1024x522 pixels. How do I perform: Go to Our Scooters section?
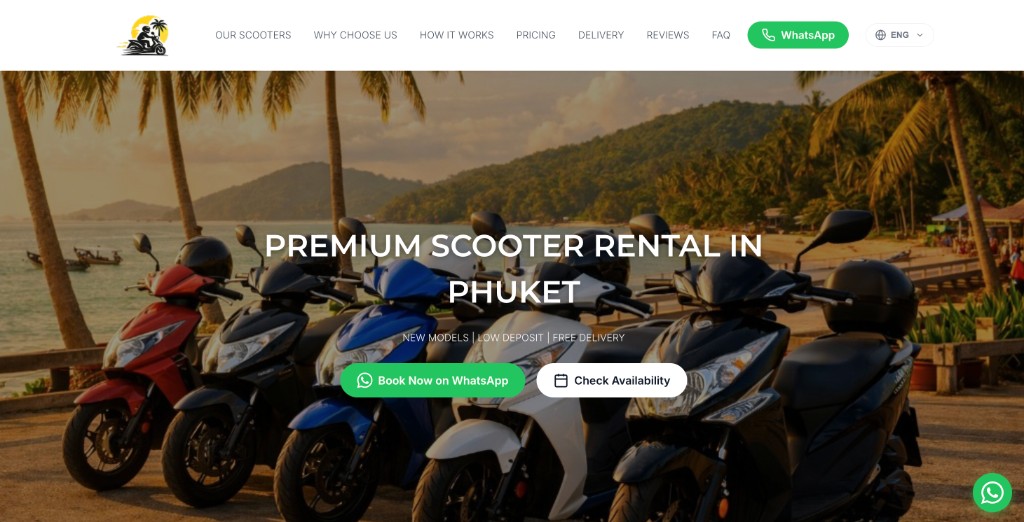(253, 35)
